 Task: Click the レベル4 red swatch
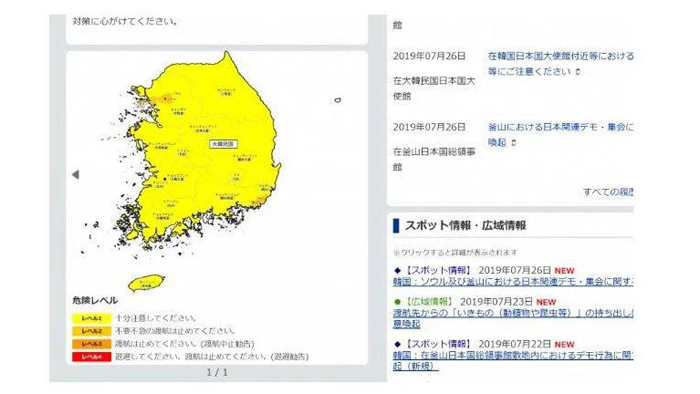[92, 357]
